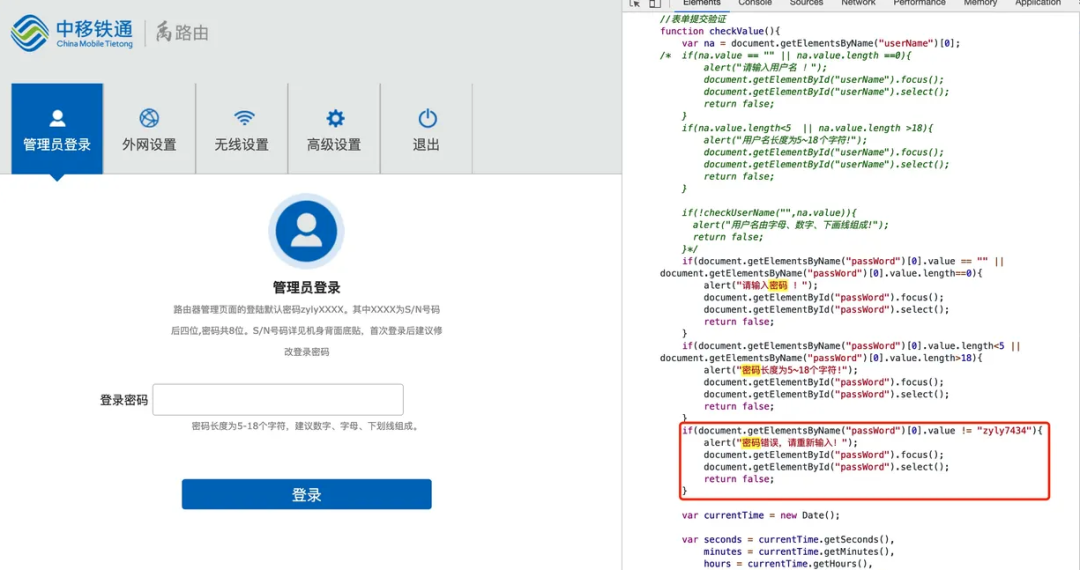Image resolution: width=1080 pixels, height=570 pixels.
Task: Switch to DevTools Elements tab
Action: pyautogui.click(x=701, y=3)
